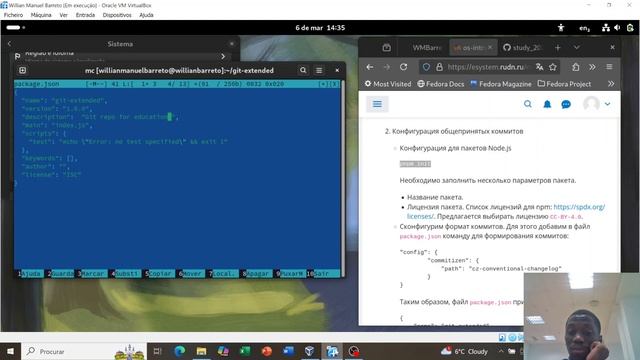The height and width of the screenshot is (360, 640).
Task: Click 4 Substi in mc function bar
Action: tap(125, 273)
